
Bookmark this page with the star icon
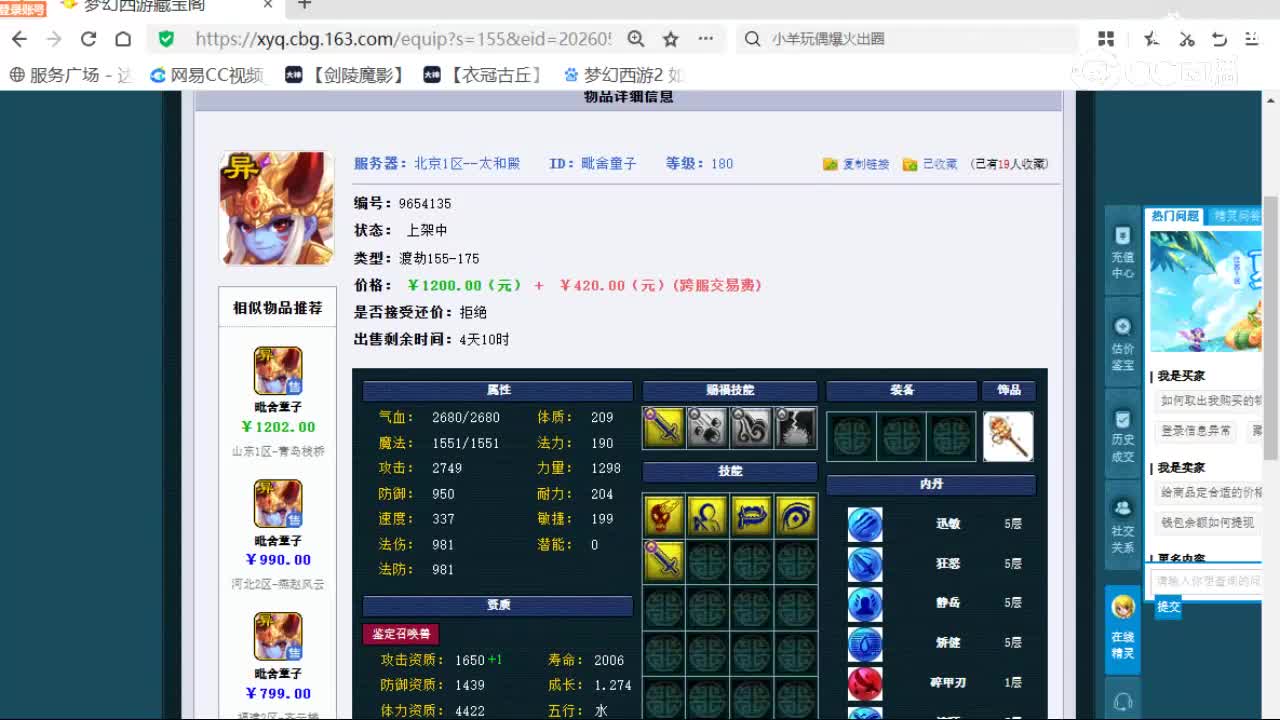(x=671, y=39)
